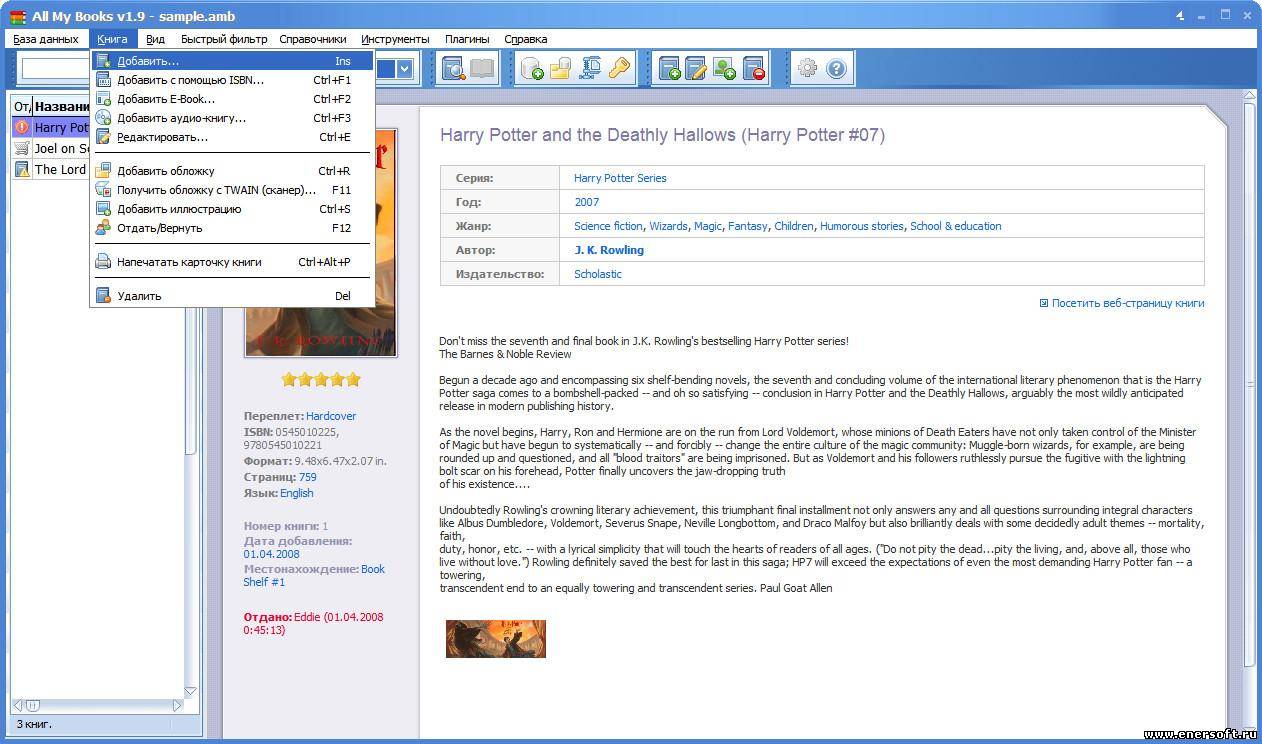Screen dimensions: 1262x744
Task: Click the year 2007 link
Action: (x=587, y=202)
